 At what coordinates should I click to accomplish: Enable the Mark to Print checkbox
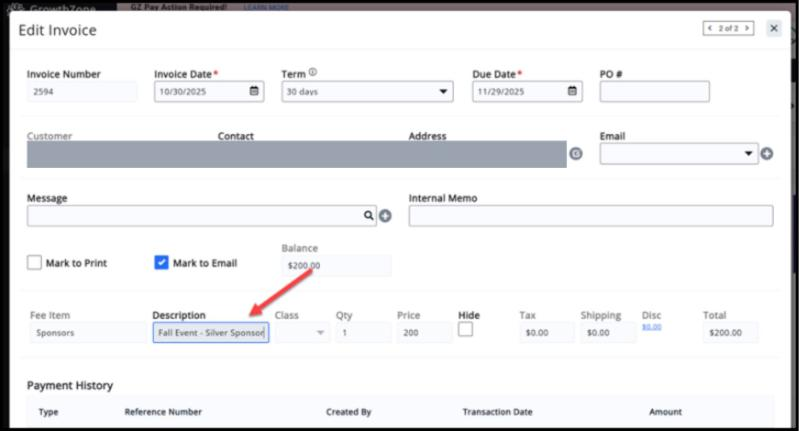pos(34,262)
